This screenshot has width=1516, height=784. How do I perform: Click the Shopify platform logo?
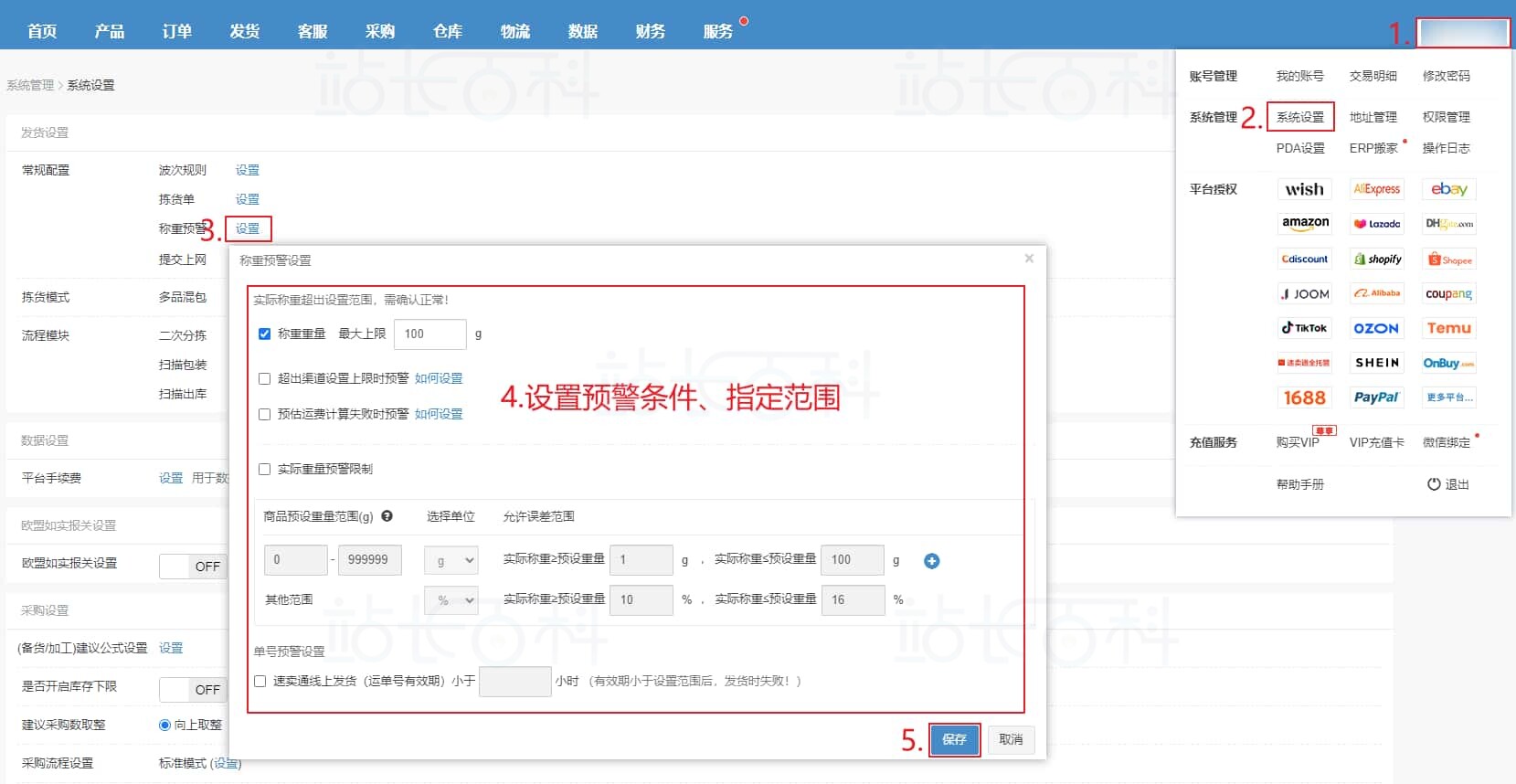1377,260
